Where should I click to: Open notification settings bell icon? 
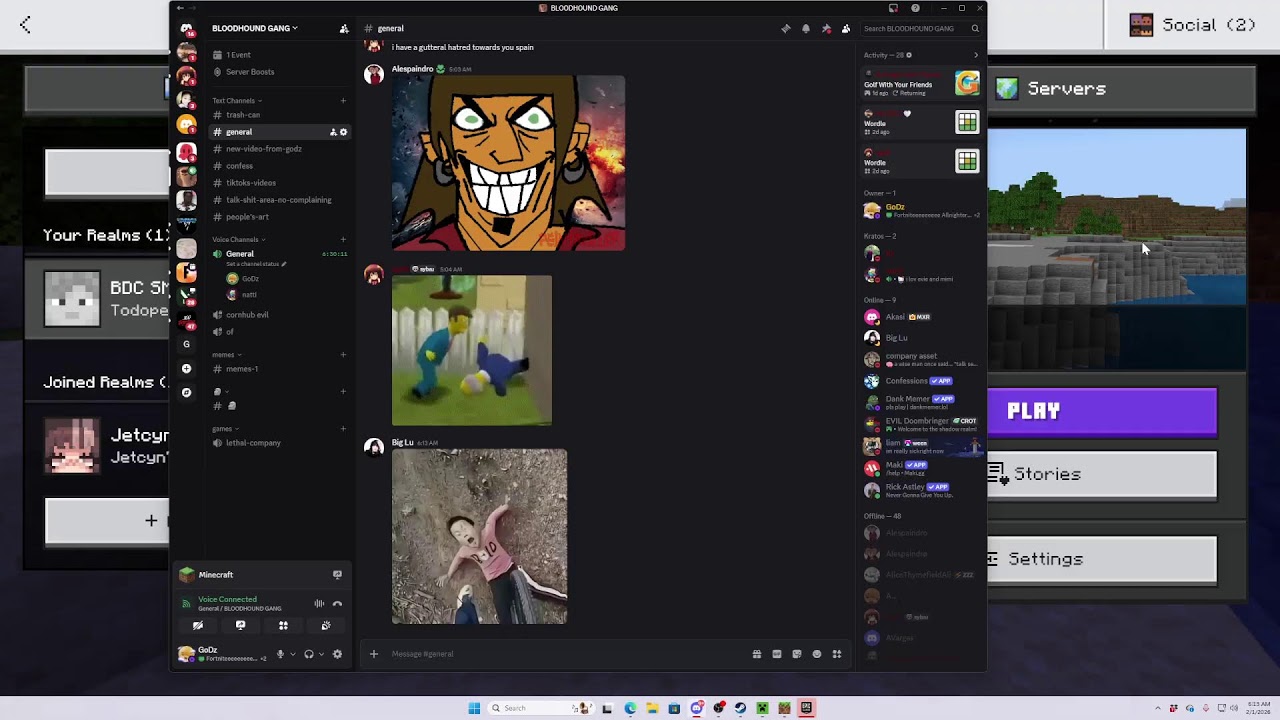point(806,29)
